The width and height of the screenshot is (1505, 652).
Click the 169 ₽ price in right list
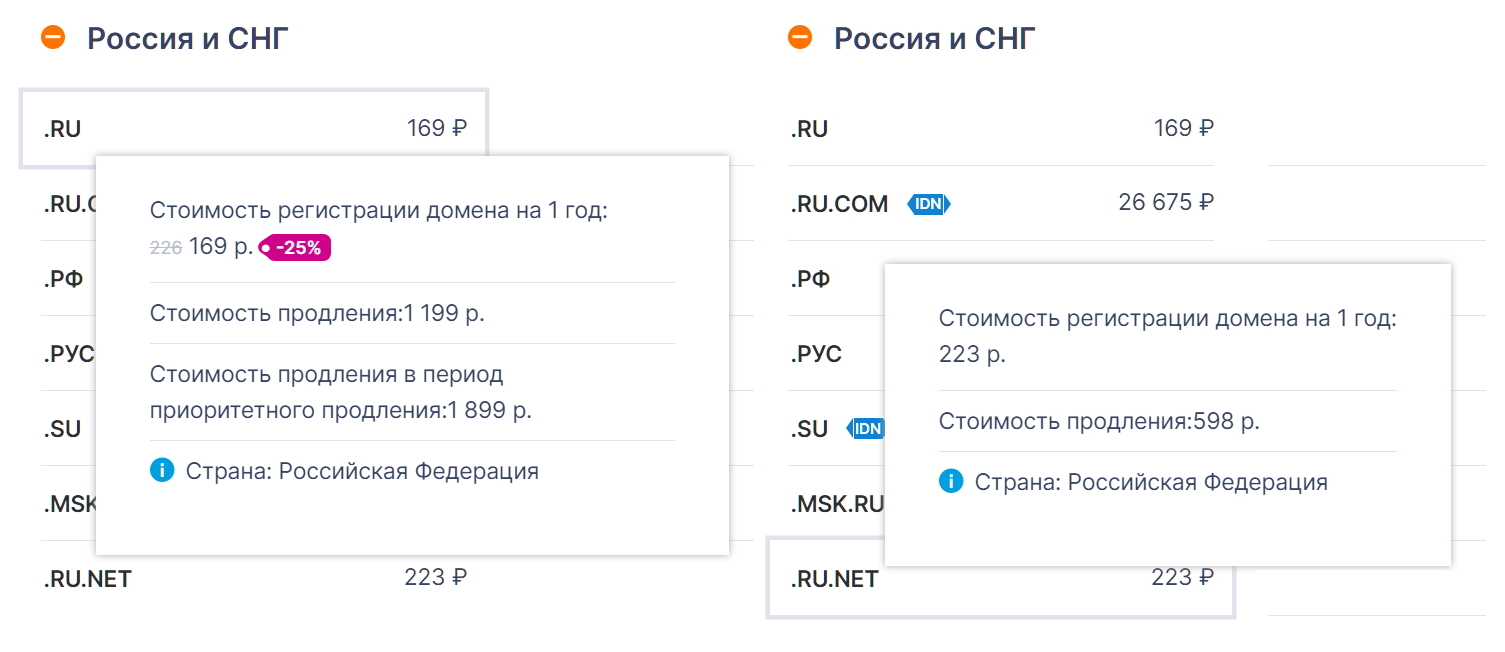point(1184,128)
